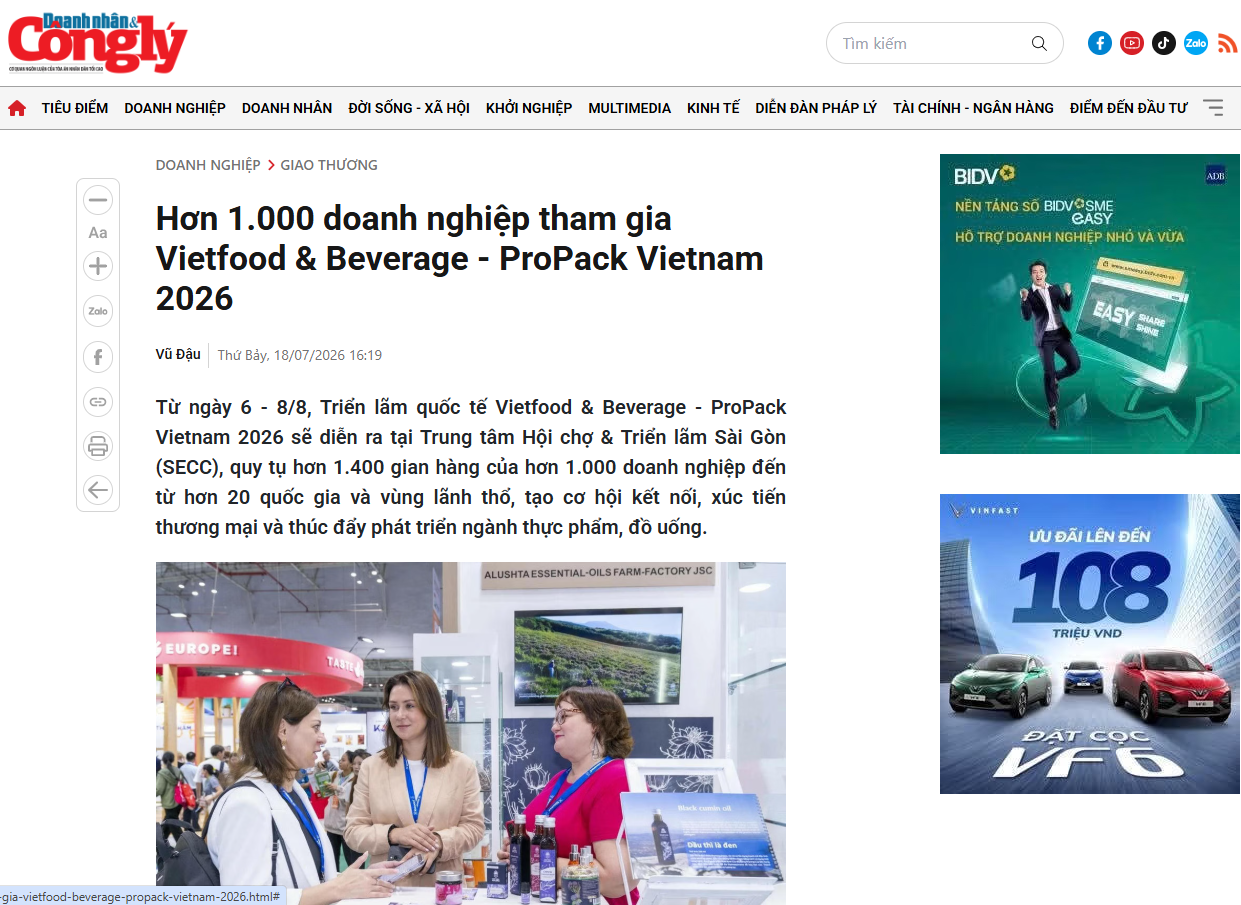Print article using printer icon
The image size is (1241, 905).
point(98,445)
